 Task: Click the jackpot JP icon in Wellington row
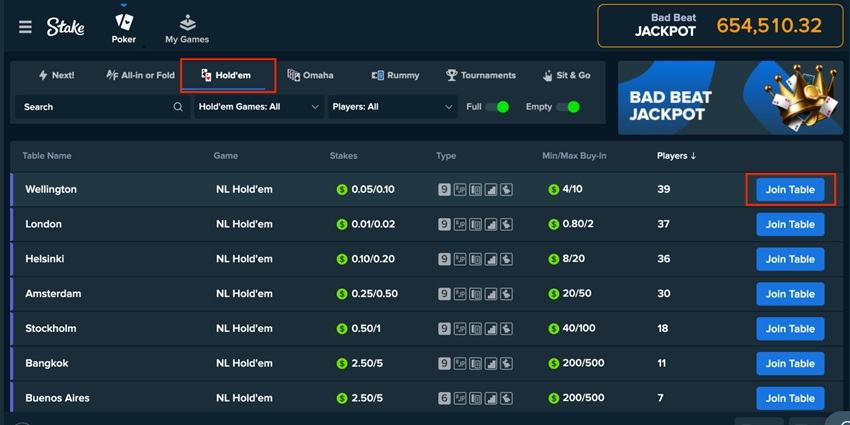460,190
